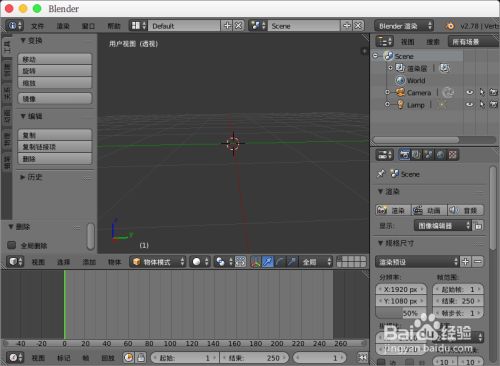This screenshot has width=500, height=366.
Task: Open the 窗口 (Window) menu
Action: pos(88,26)
